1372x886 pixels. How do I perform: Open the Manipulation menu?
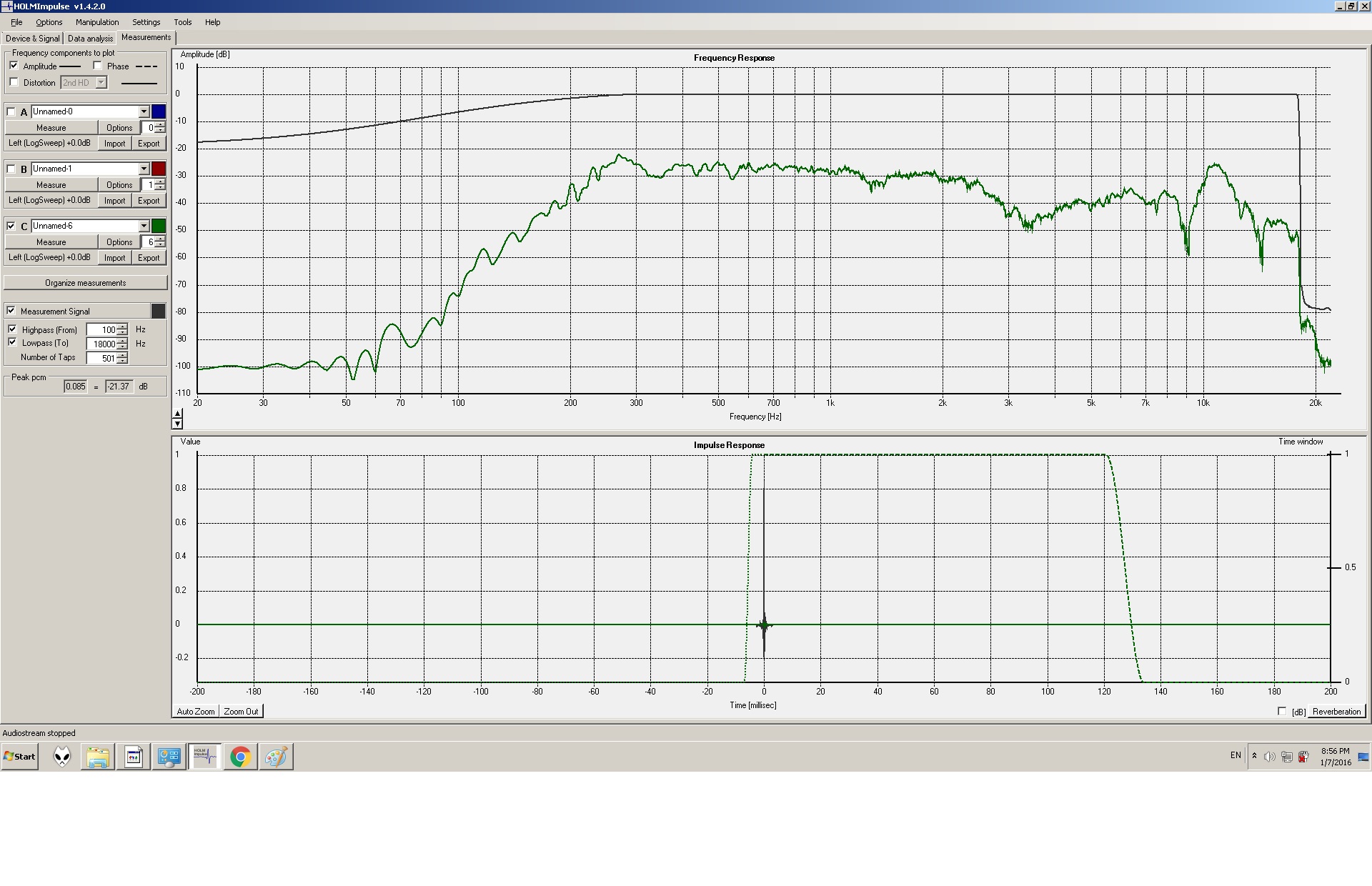point(97,22)
